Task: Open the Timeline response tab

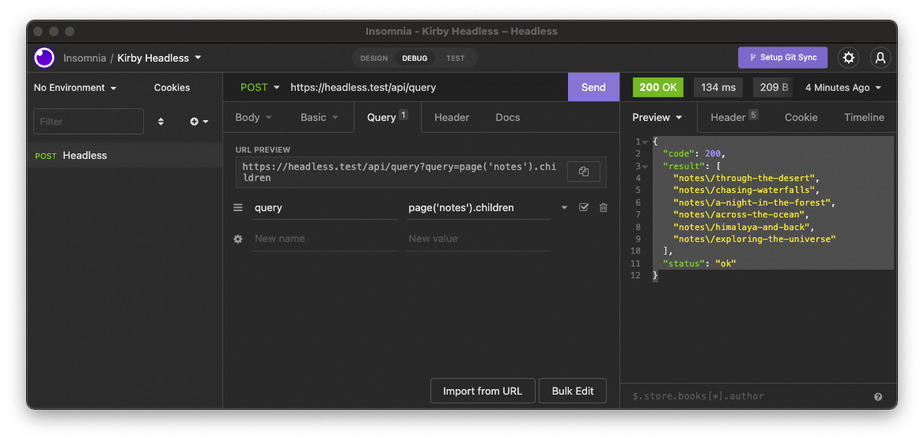Action: (x=863, y=117)
